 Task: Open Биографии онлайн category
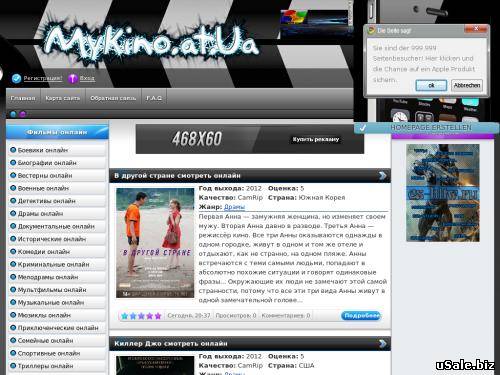click(57, 163)
